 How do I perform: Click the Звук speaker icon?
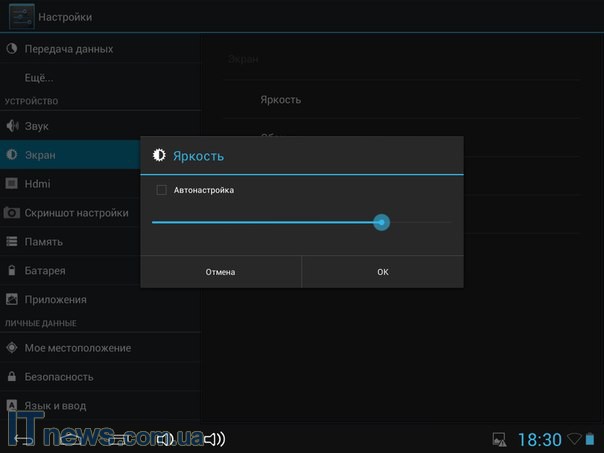[x=12, y=126]
